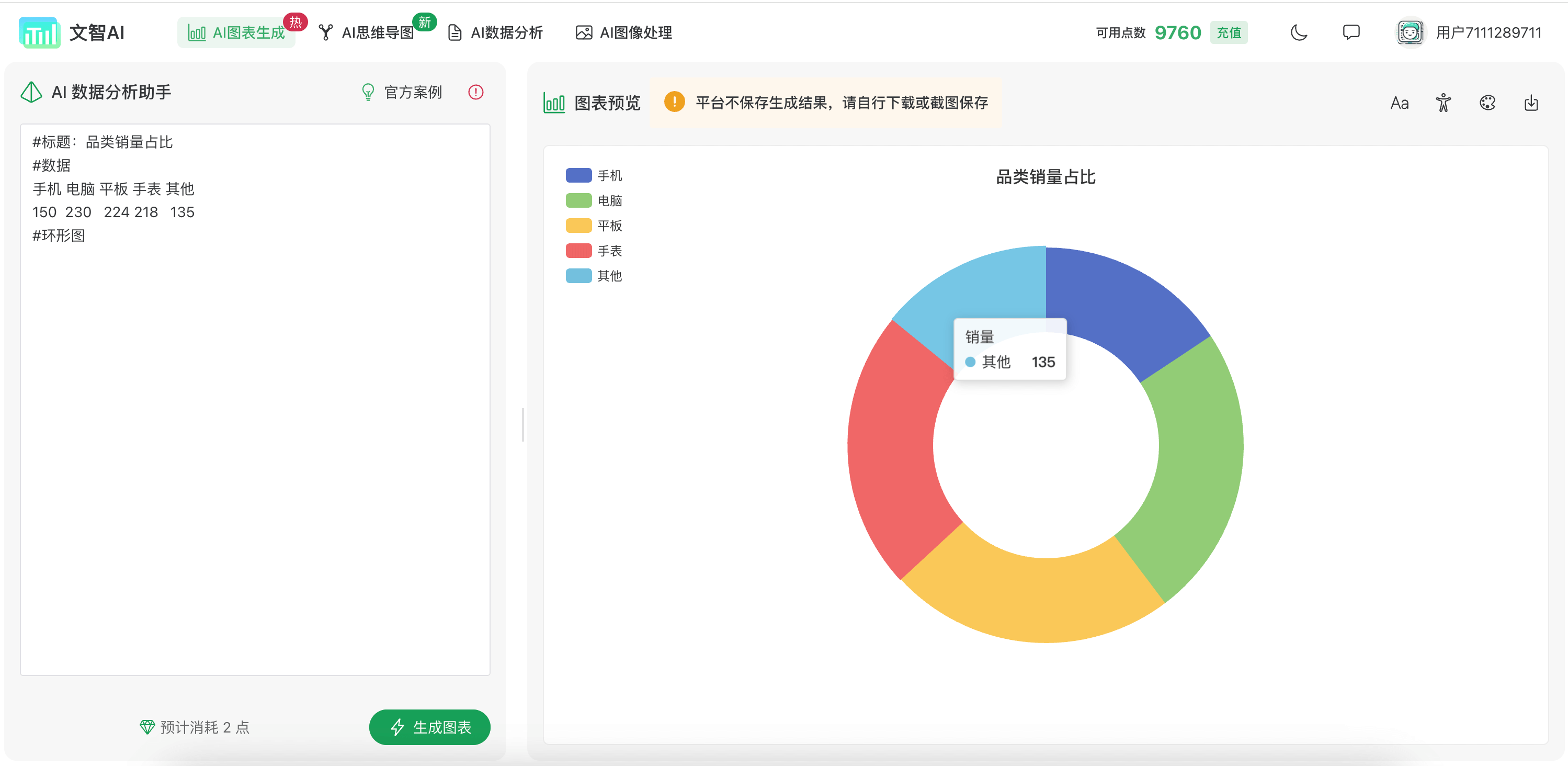Image resolution: width=1568 pixels, height=766 pixels.
Task: Click the 可用点数 9760 points value
Action: point(1177,32)
